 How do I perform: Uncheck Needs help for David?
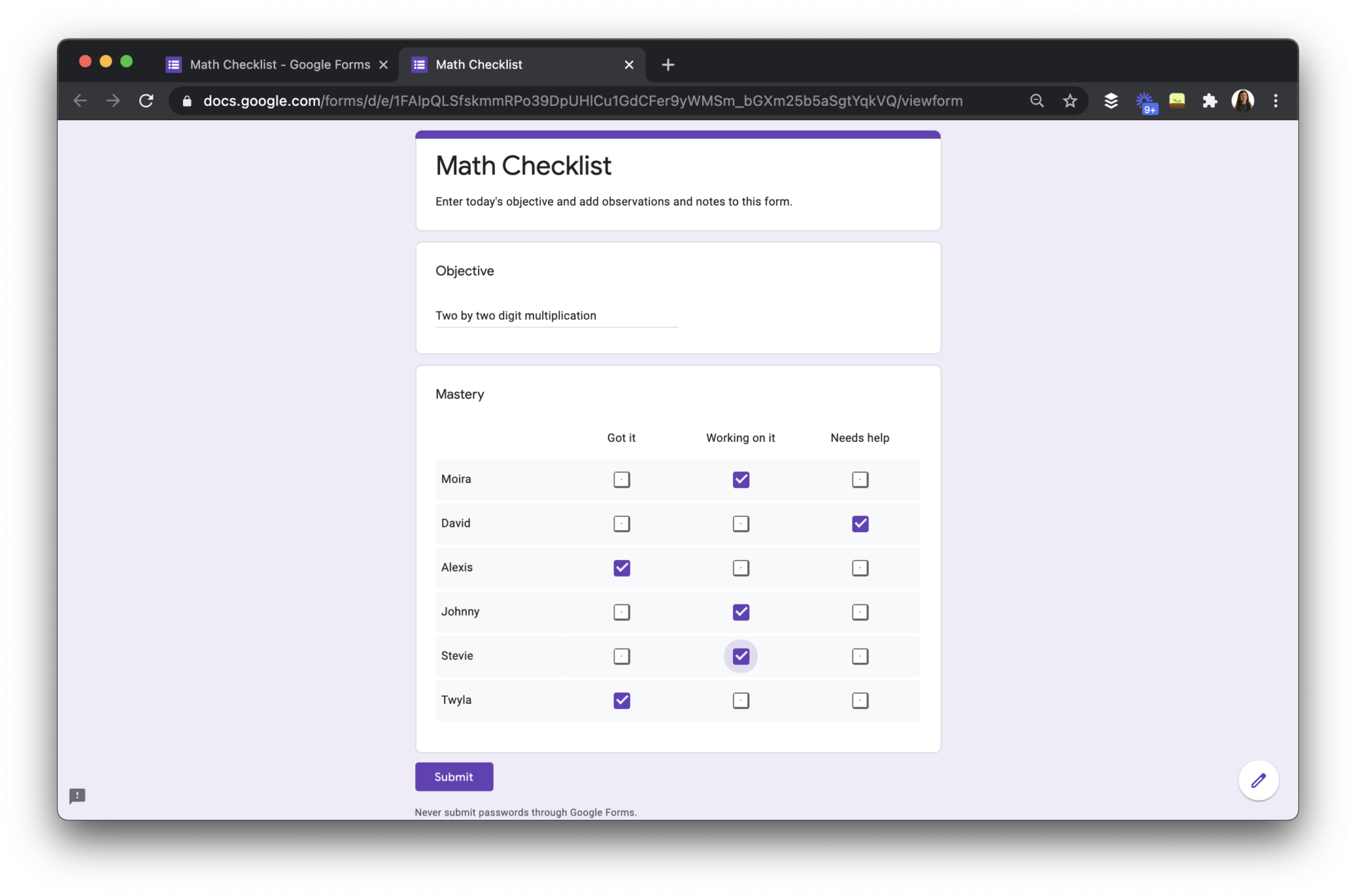click(860, 524)
